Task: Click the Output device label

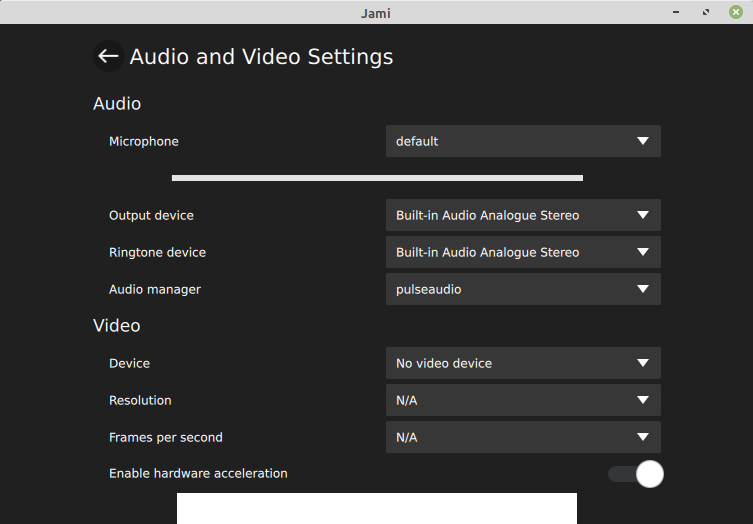Action: click(x=151, y=215)
